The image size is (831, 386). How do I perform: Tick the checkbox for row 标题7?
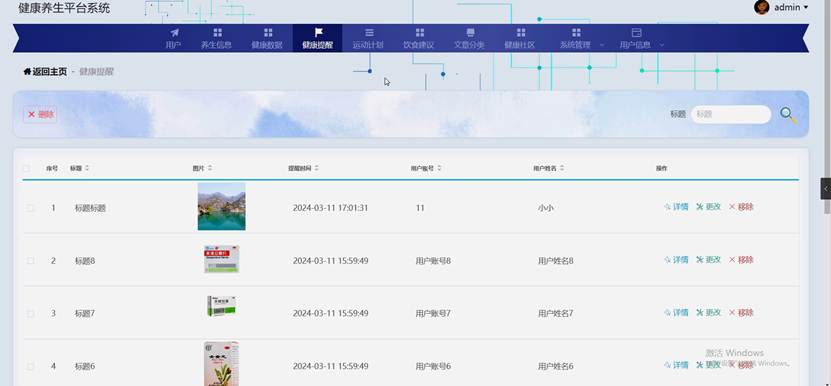(x=31, y=314)
